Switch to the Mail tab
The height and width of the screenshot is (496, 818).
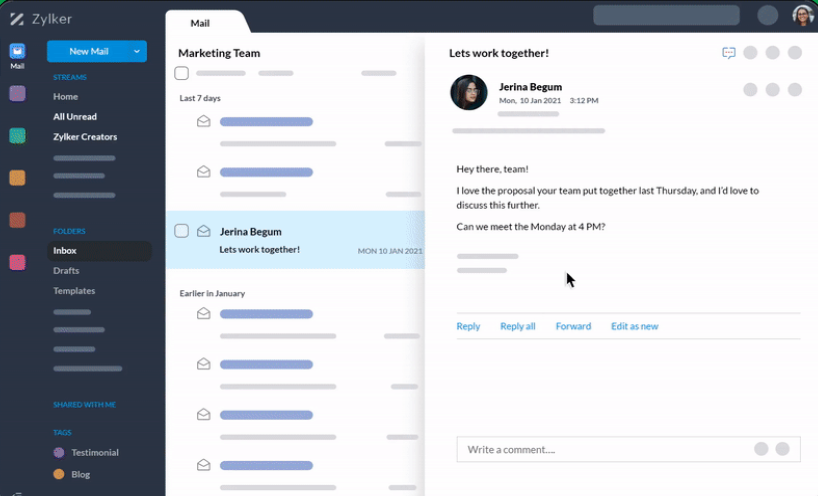coord(200,23)
